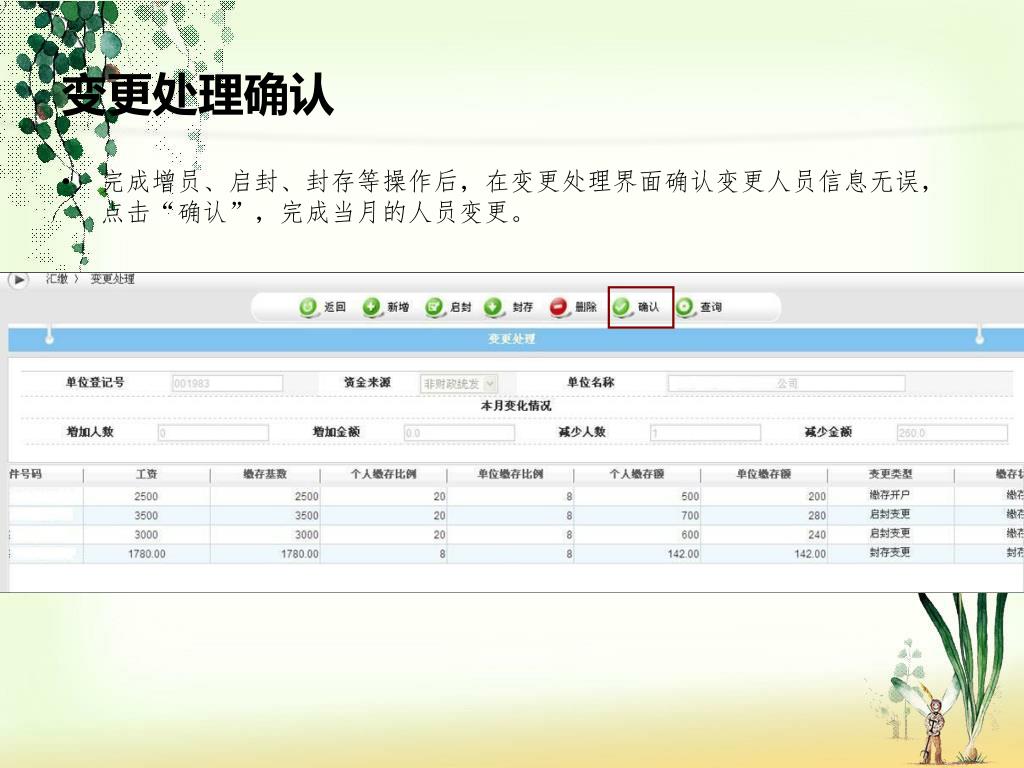Click the 确认 button label
The image size is (1024, 768).
[x=648, y=307]
